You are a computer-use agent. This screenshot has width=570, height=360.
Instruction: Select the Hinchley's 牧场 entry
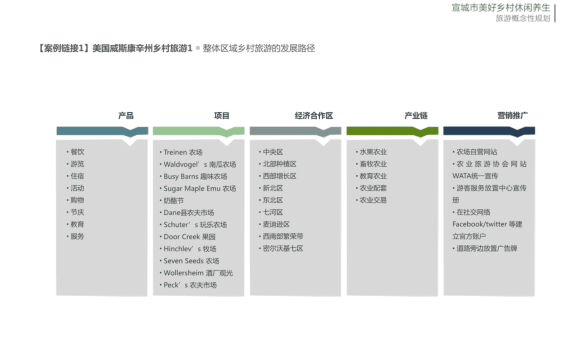pyautogui.click(x=190, y=249)
